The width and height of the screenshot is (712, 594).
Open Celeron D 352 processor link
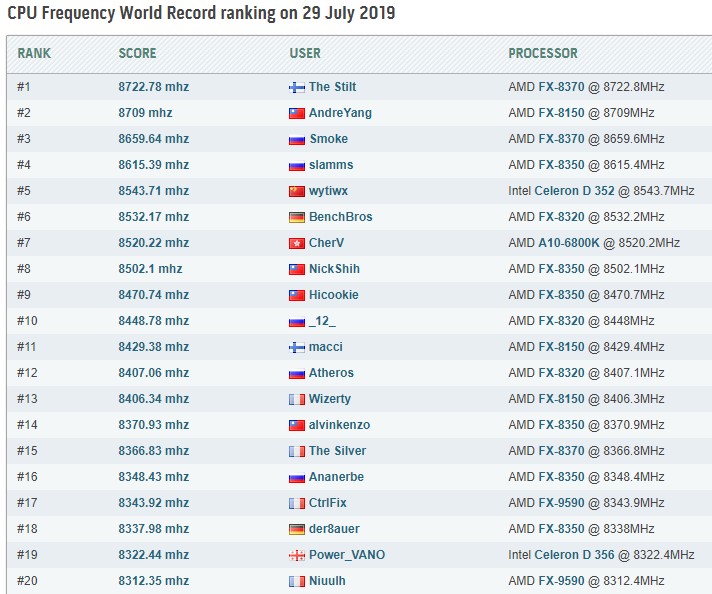pos(574,191)
